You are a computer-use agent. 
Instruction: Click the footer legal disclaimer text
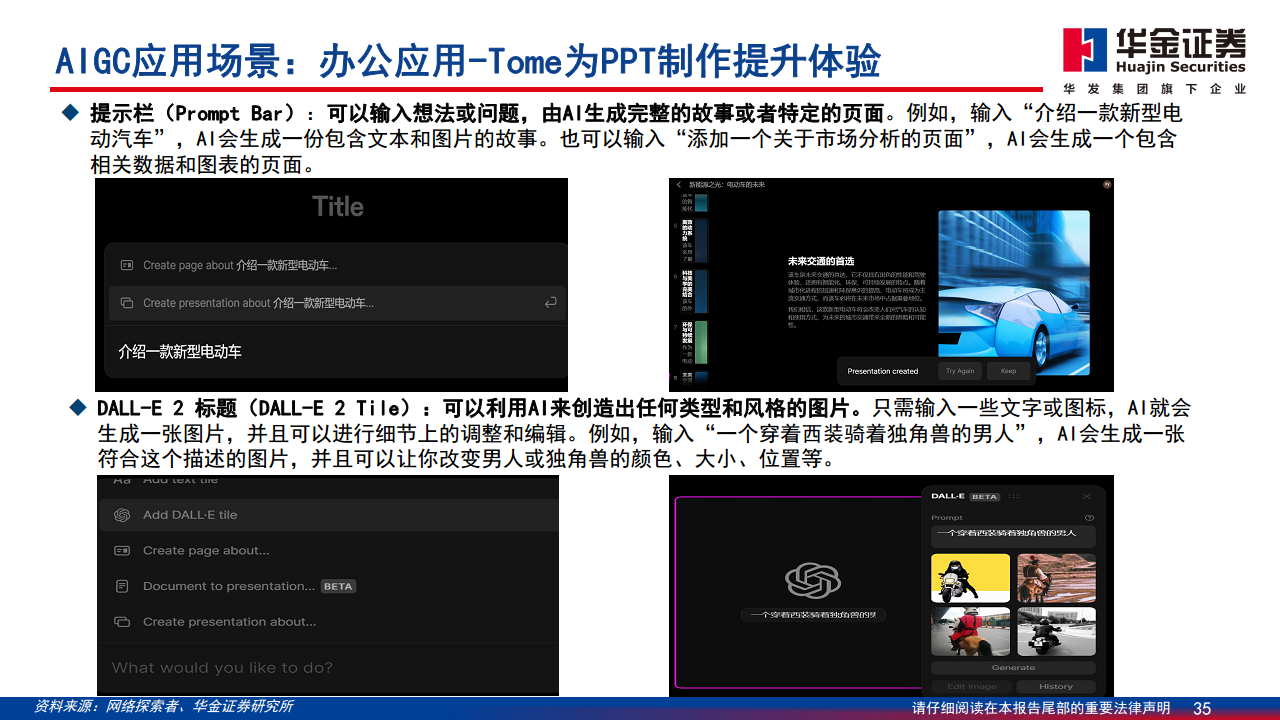coord(1041,708)
